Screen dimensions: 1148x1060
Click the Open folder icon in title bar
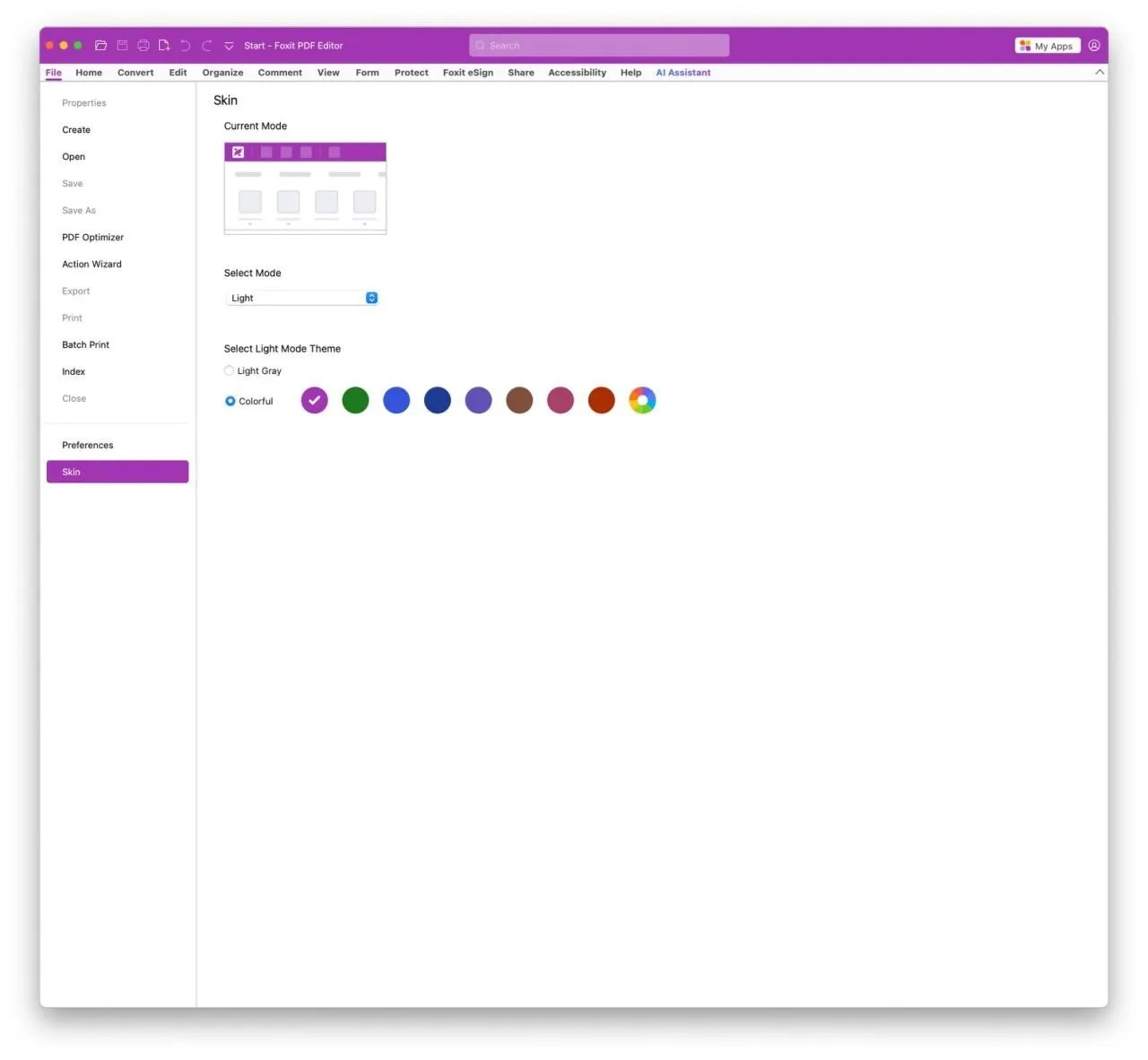pyautogui.click(x=100, y=46)
